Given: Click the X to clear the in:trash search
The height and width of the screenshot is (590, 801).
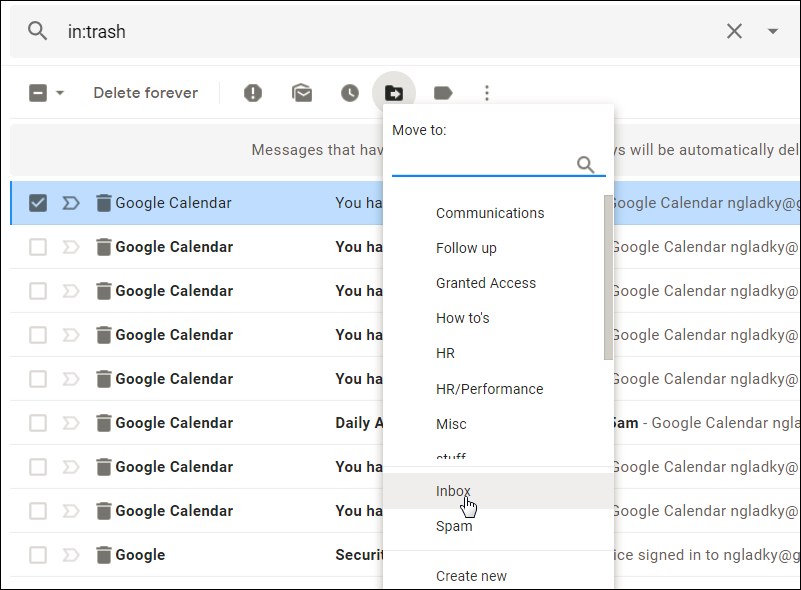Looking at the screenshot, I should 734,31.
